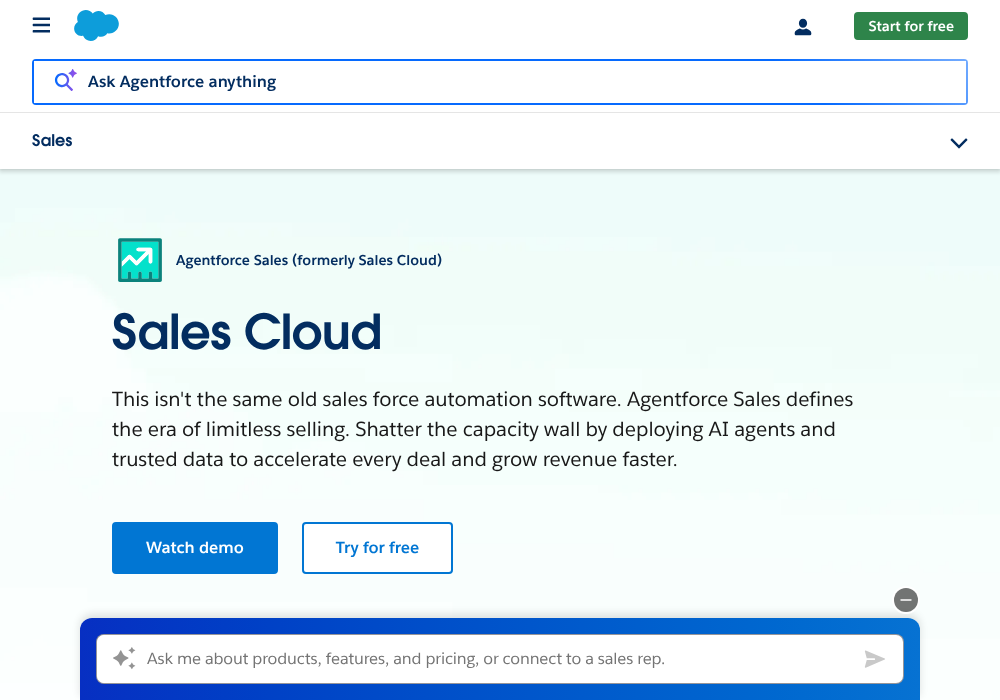Send a chat message with the arrow icon
The width and height of the screenshot is (1000, 700).
[875, 659]
